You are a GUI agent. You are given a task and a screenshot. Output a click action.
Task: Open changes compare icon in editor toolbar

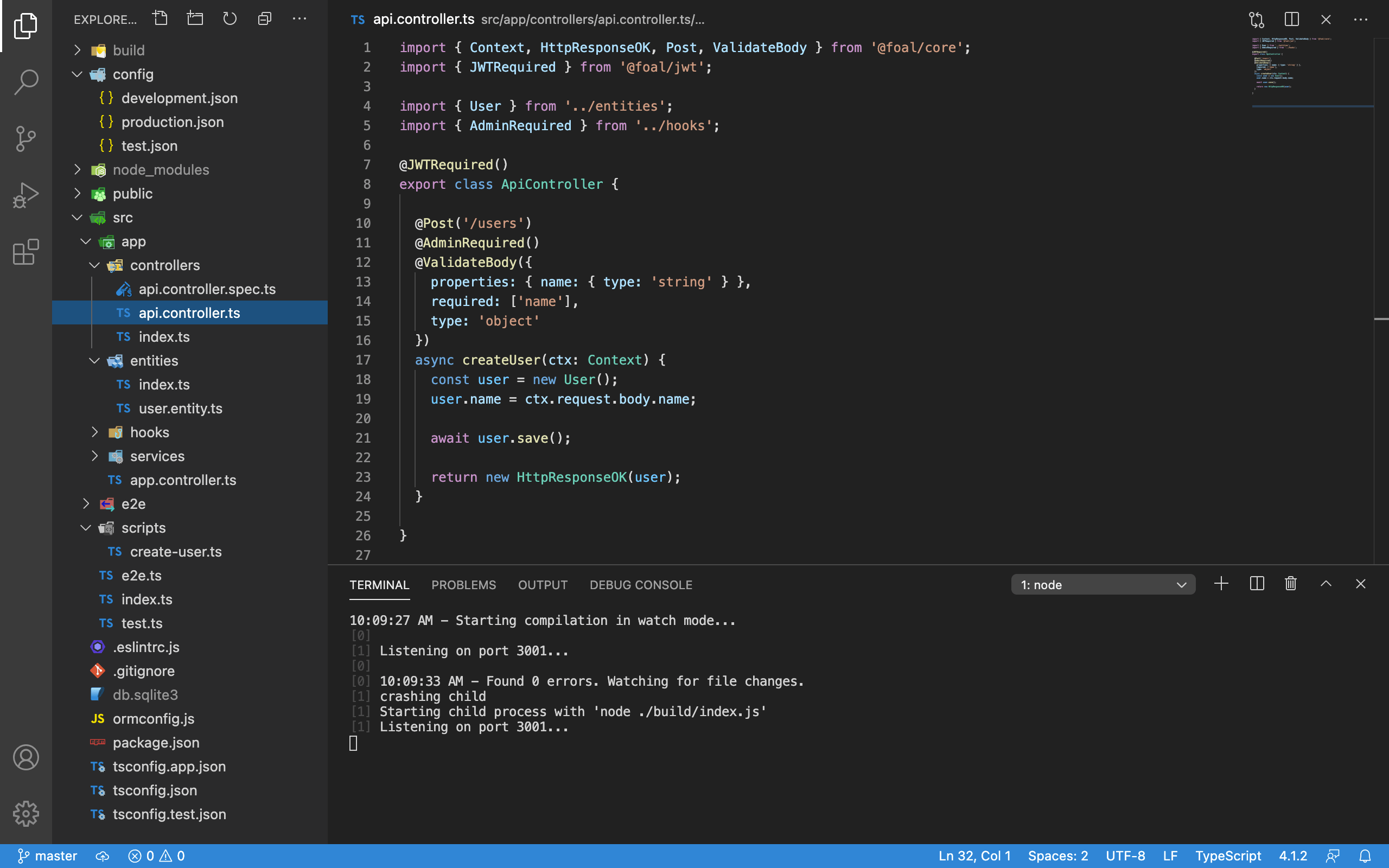click(x=1257, y=20)
